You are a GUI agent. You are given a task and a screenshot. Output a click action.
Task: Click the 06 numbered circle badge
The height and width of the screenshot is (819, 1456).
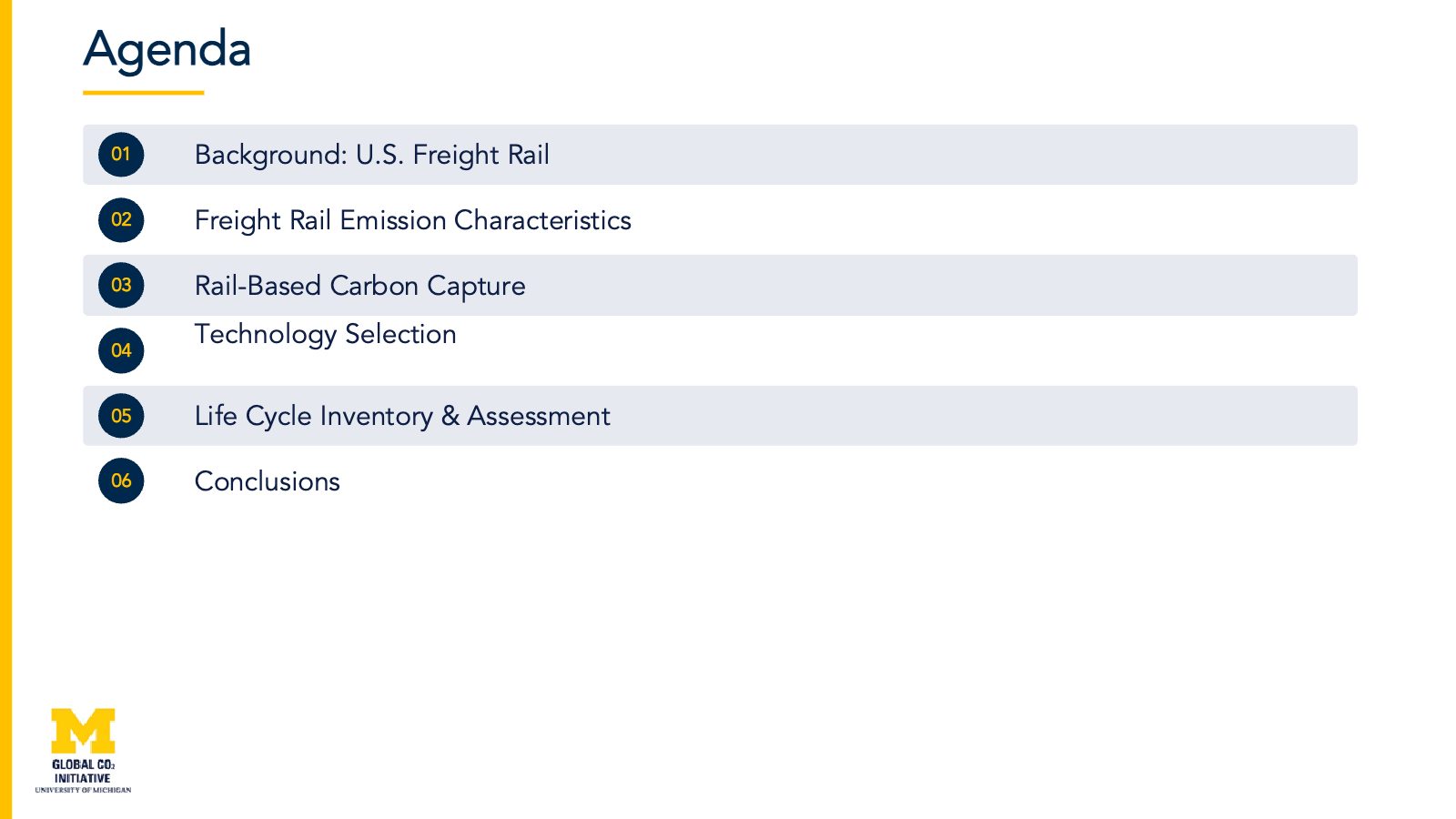coord(121,480)
